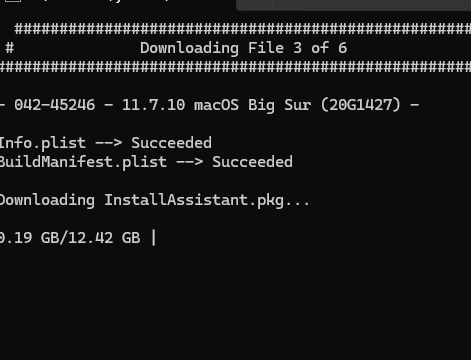
Task: Click the Info.plist filename
Action: pos(43,143)
